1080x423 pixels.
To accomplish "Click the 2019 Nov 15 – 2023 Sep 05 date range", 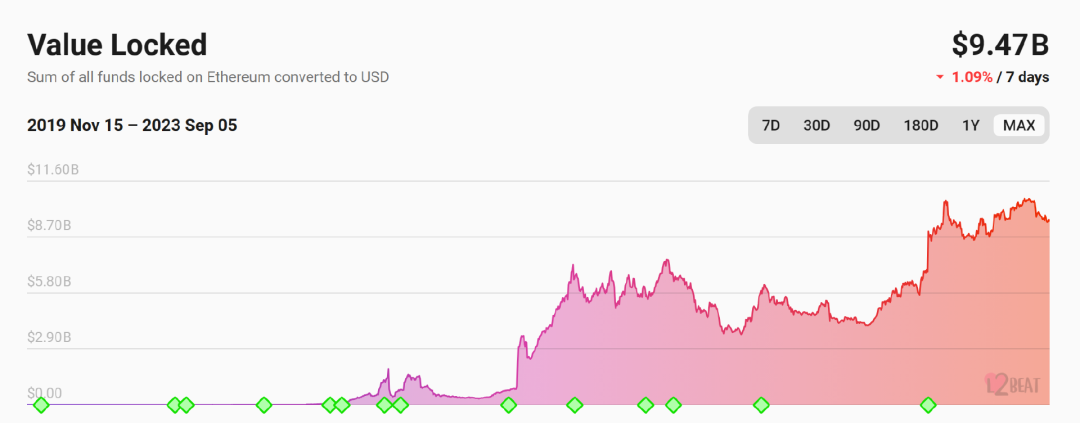I will click(132, 125).
